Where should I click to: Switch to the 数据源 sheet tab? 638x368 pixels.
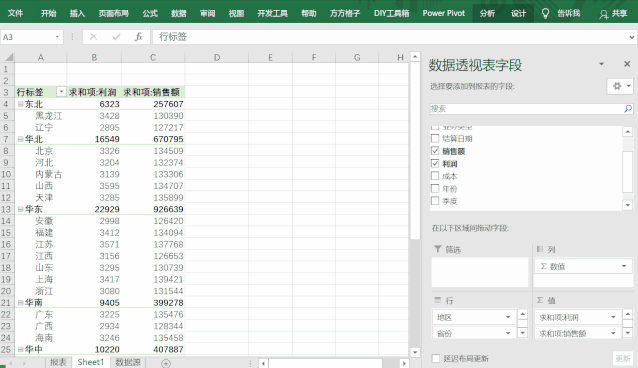(128, 362)
